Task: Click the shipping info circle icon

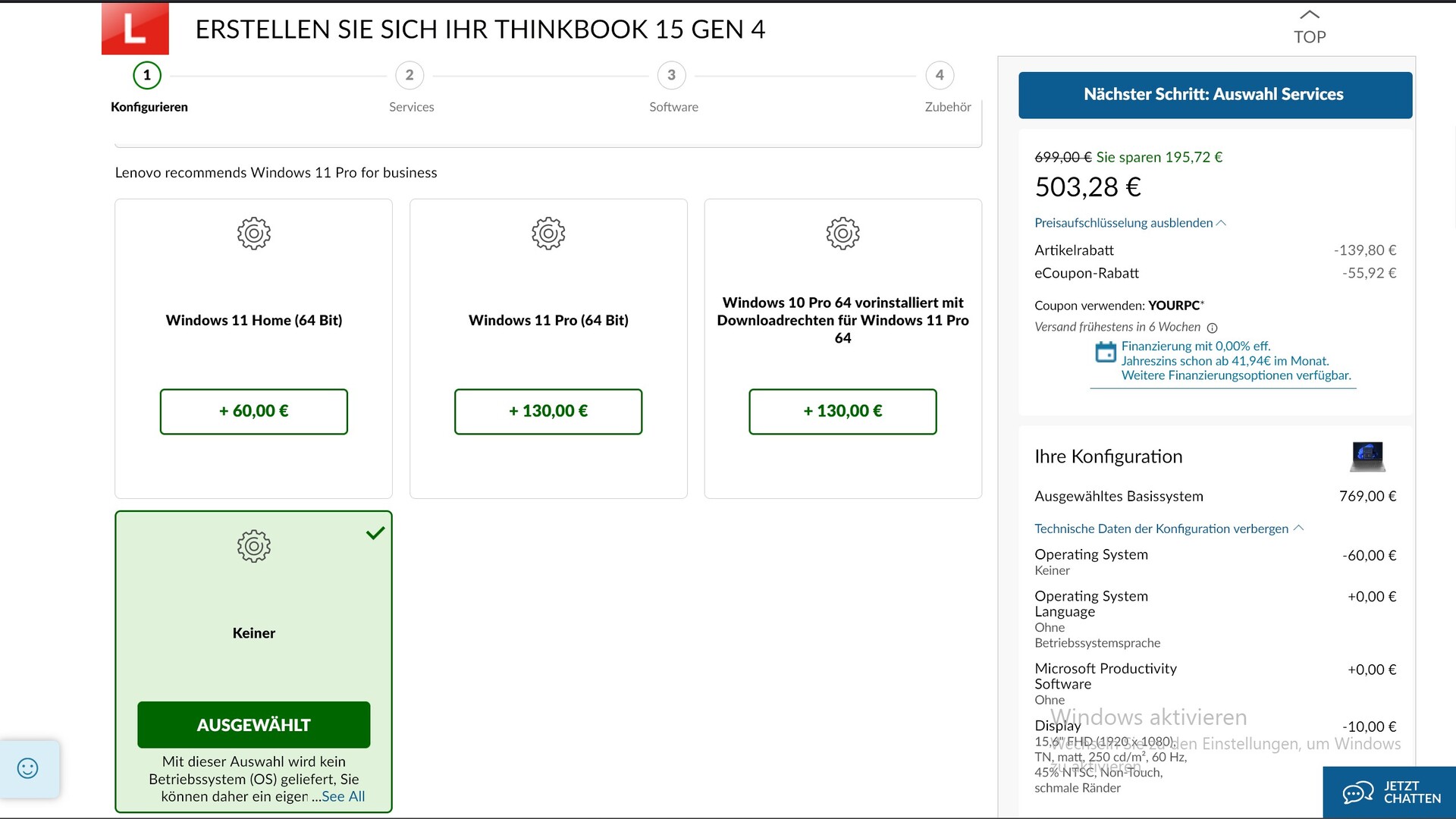Action: 1212,328
